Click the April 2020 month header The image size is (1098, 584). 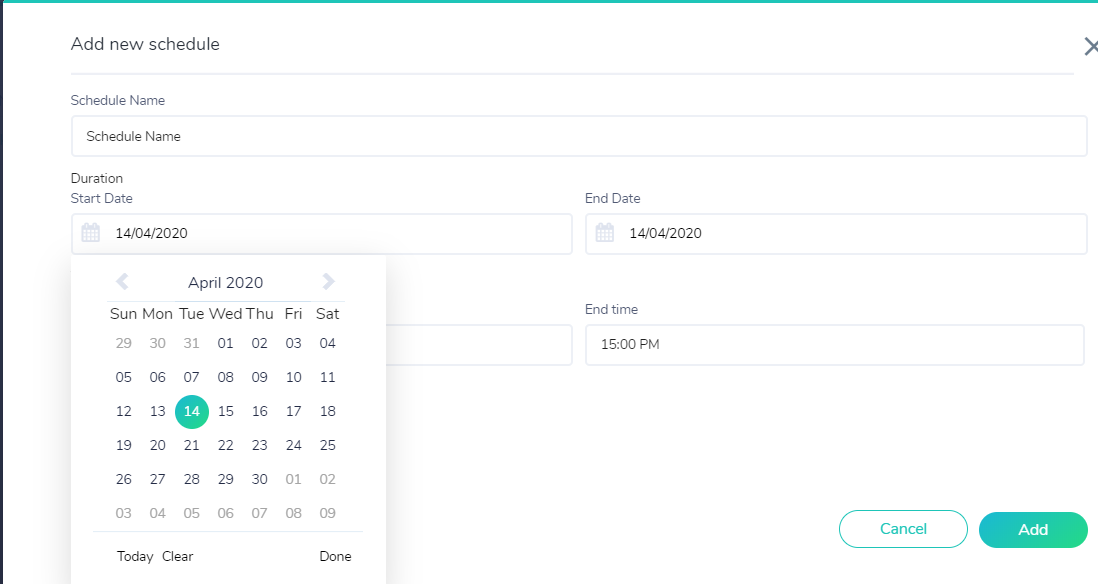pos(225,282)
